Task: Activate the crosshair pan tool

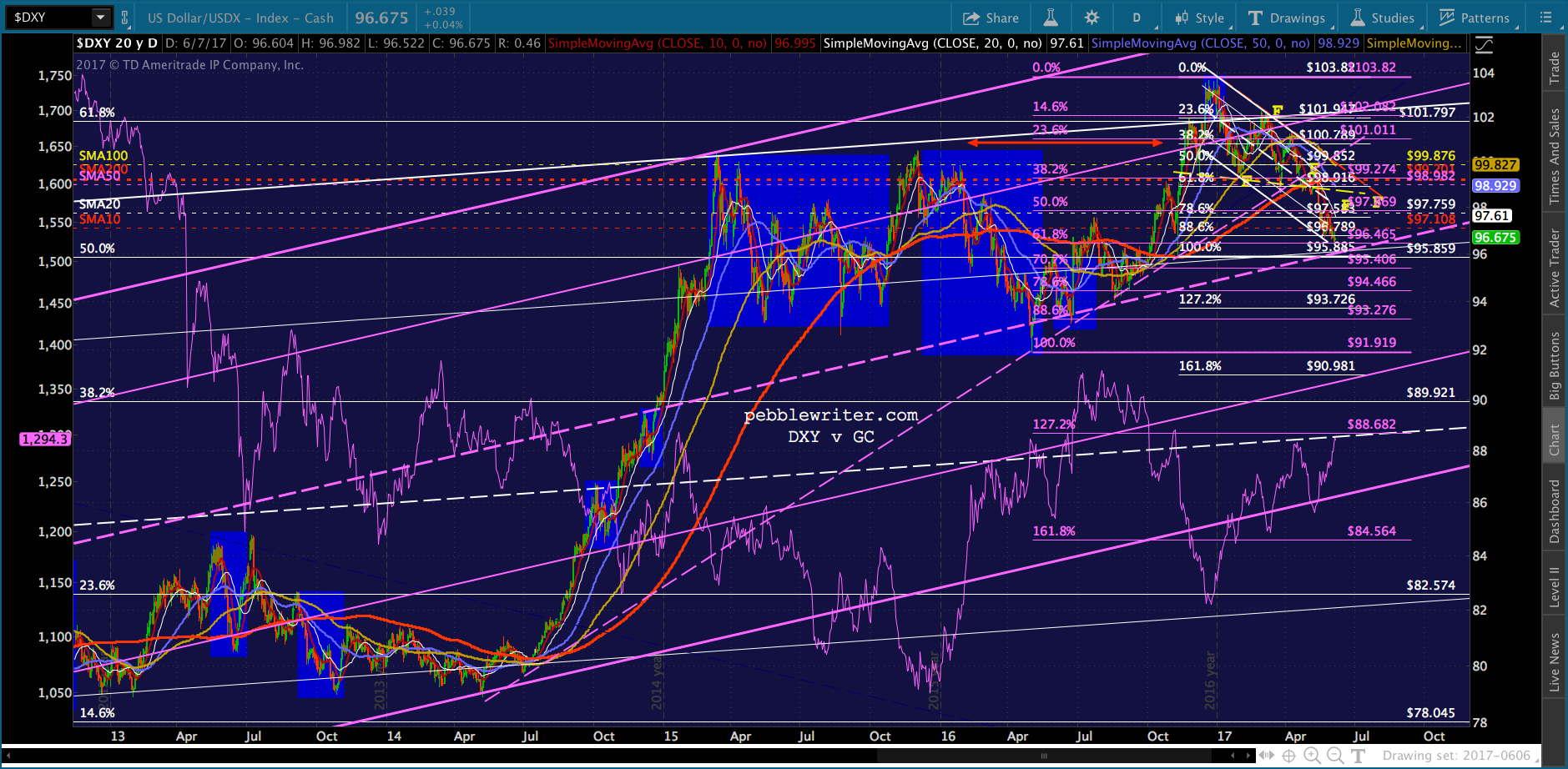Action: [x=1289, y=756]
